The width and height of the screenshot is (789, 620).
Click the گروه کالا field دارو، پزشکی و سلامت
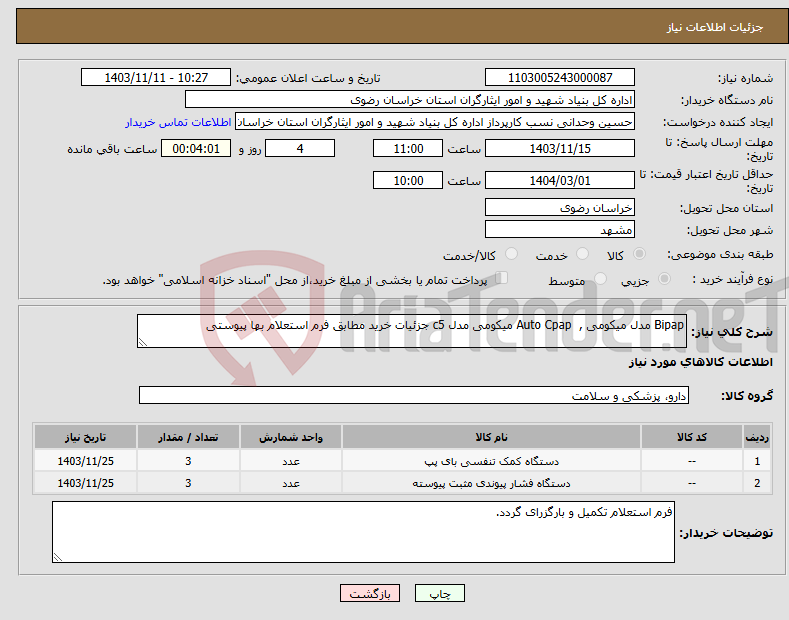414,395
